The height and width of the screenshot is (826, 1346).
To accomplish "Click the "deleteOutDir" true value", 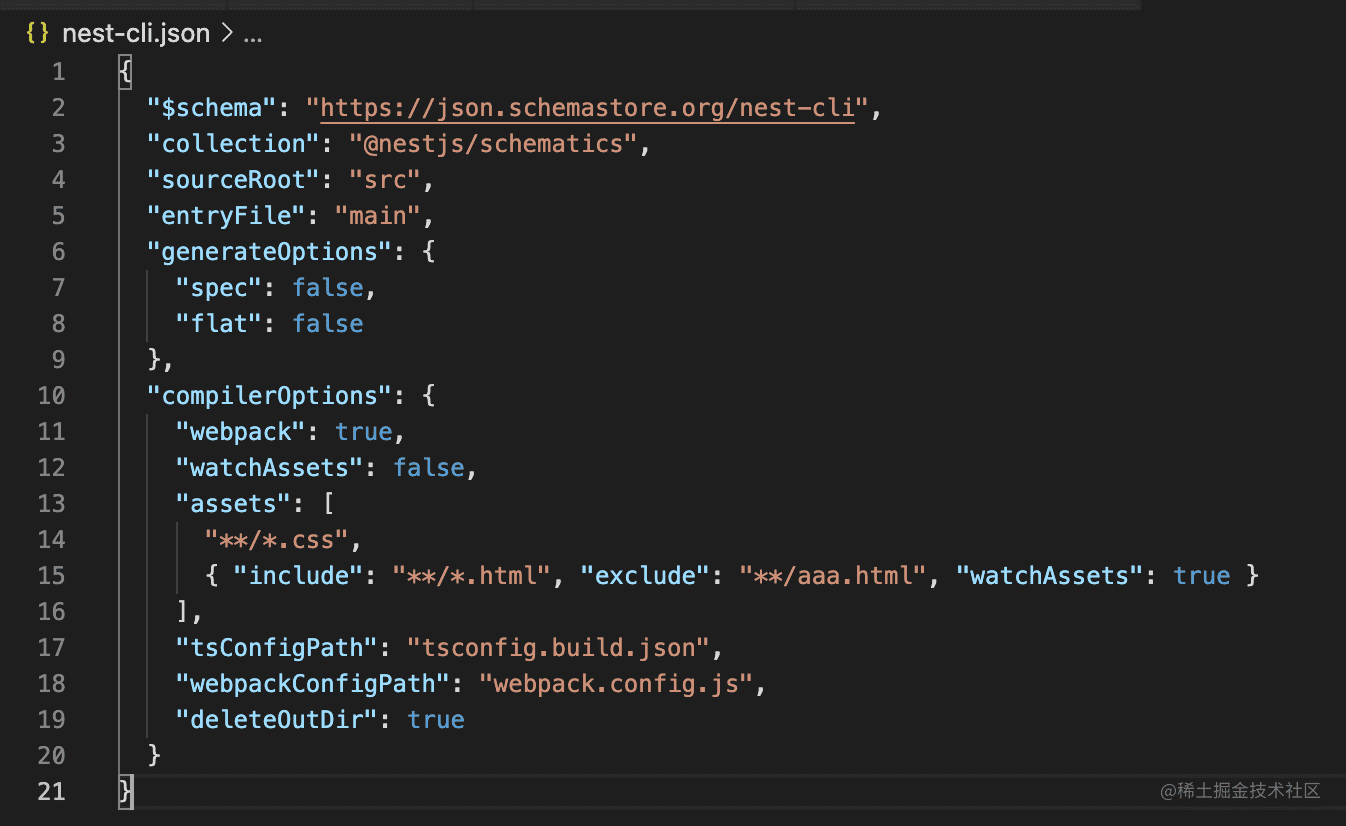I will tap(436, 720).
